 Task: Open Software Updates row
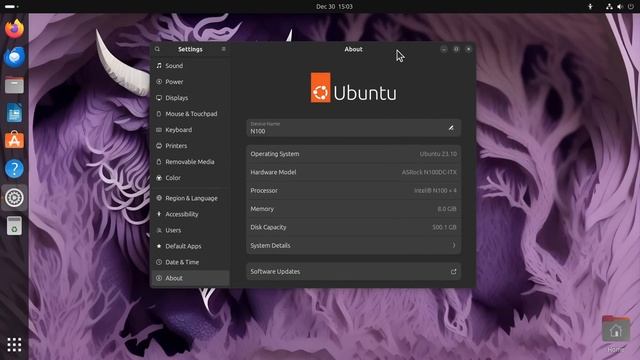tap(353, 271)
